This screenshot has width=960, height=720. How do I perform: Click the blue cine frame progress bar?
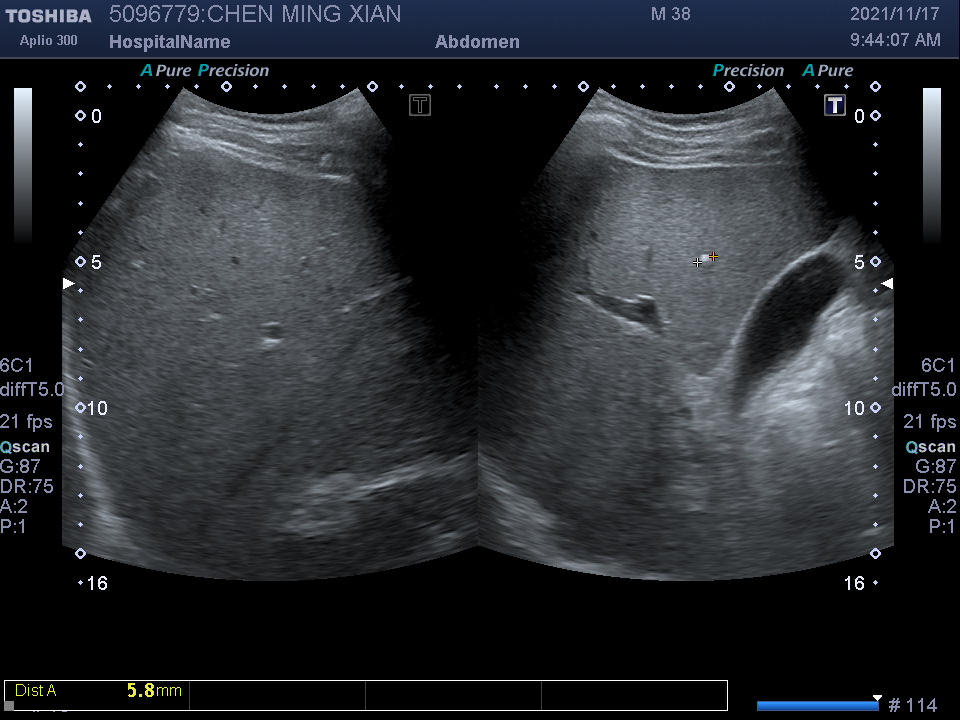[817, 706]
